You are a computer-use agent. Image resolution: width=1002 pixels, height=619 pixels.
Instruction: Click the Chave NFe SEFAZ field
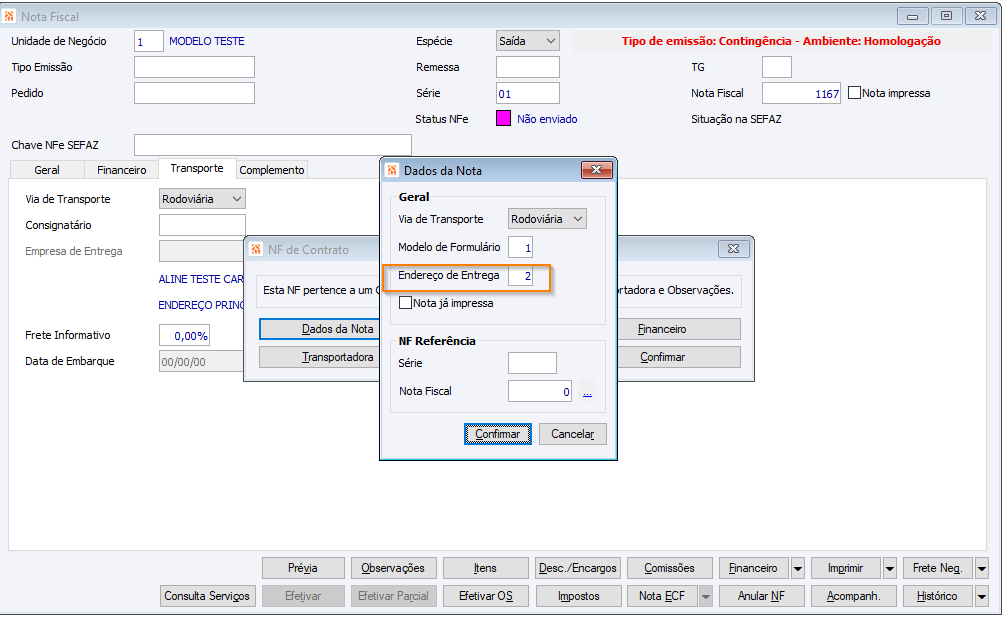click(273, 145)
